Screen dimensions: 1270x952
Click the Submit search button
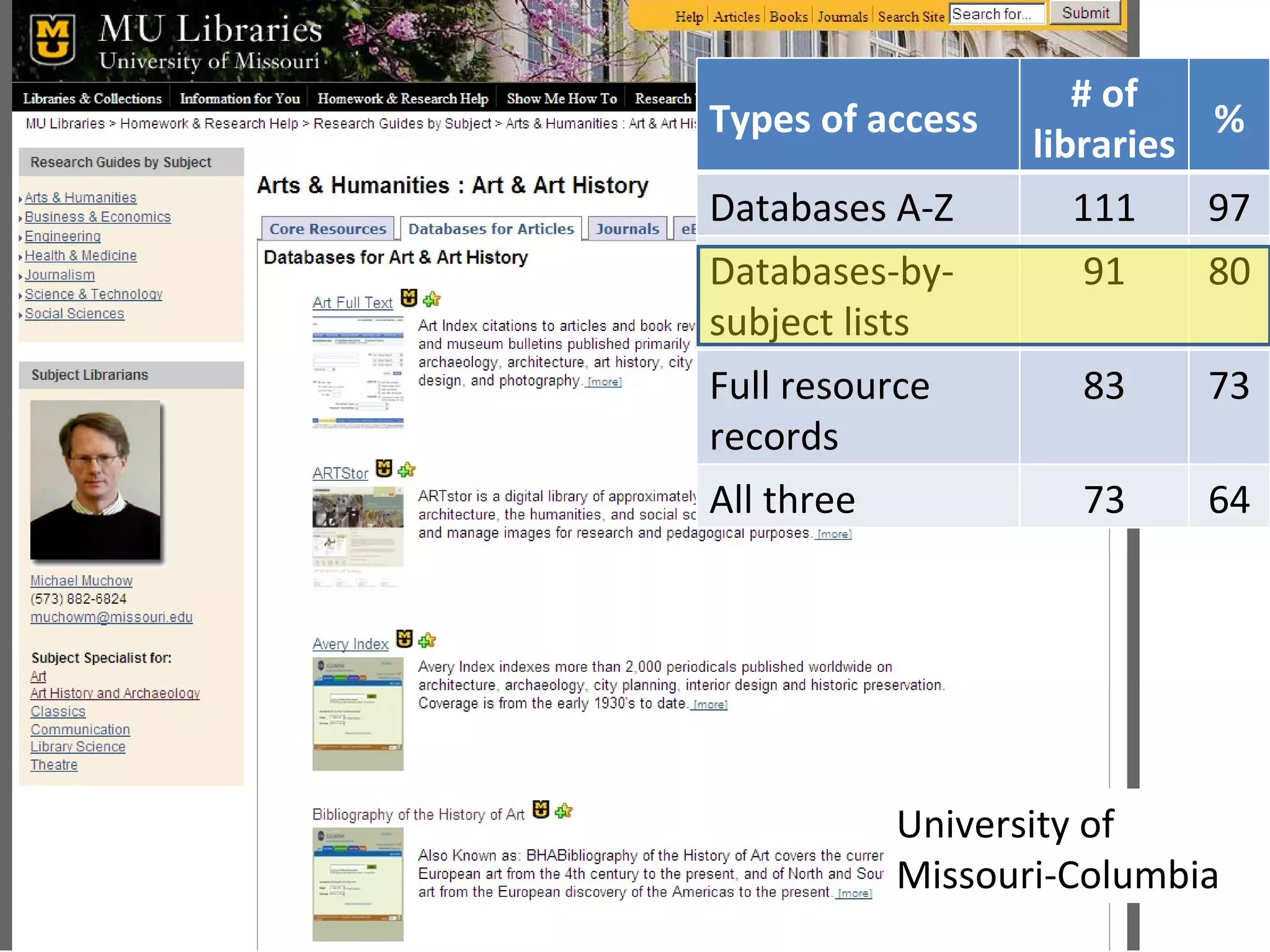(1085, 13)
